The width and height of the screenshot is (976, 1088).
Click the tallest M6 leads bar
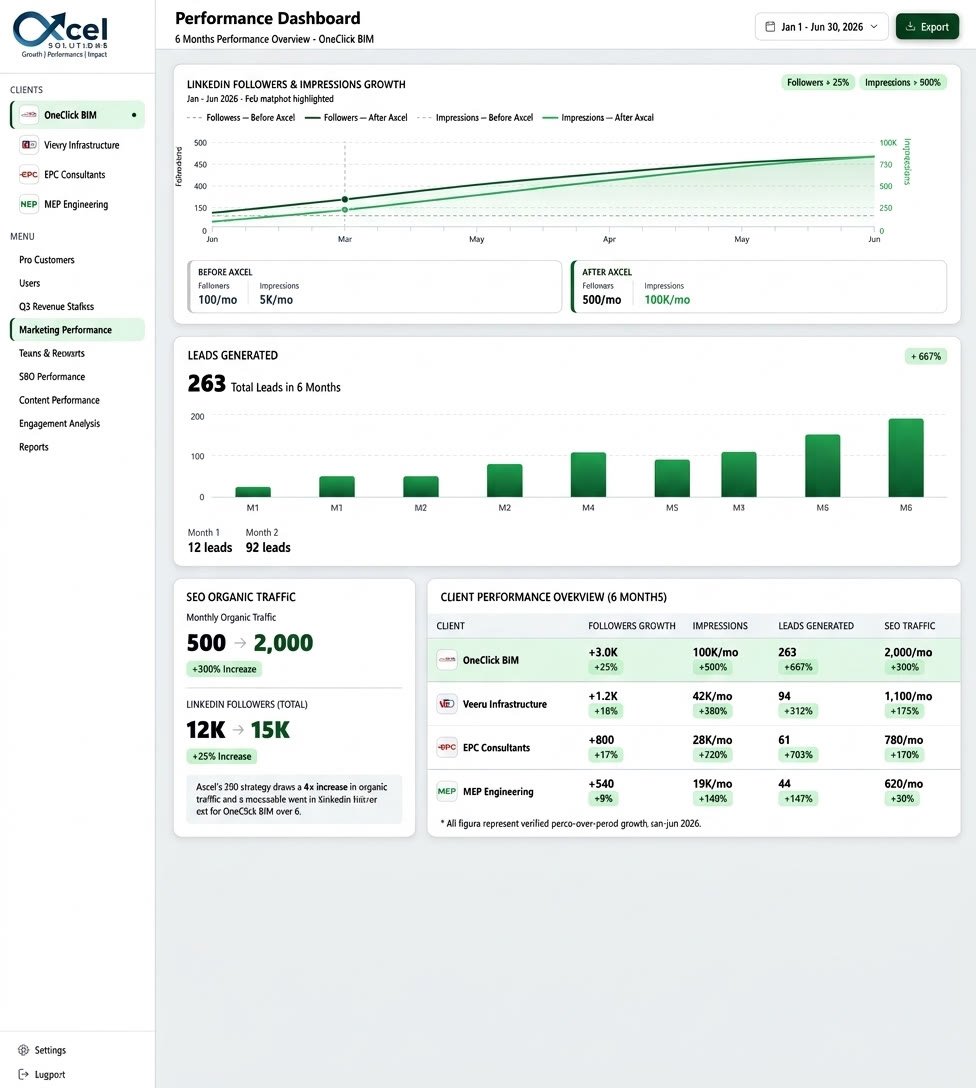[x=906, y=458]
